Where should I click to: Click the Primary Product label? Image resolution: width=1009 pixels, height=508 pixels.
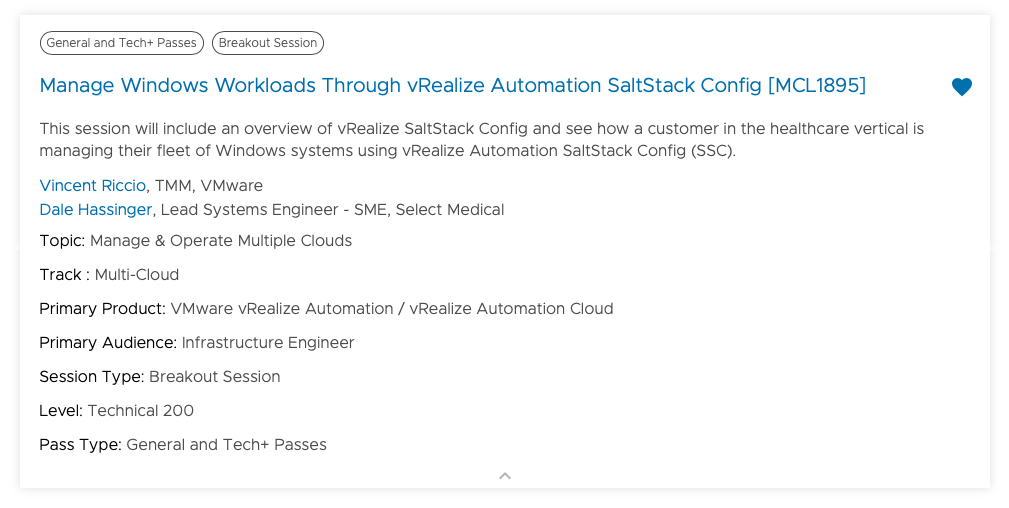(x=102, y=309)
